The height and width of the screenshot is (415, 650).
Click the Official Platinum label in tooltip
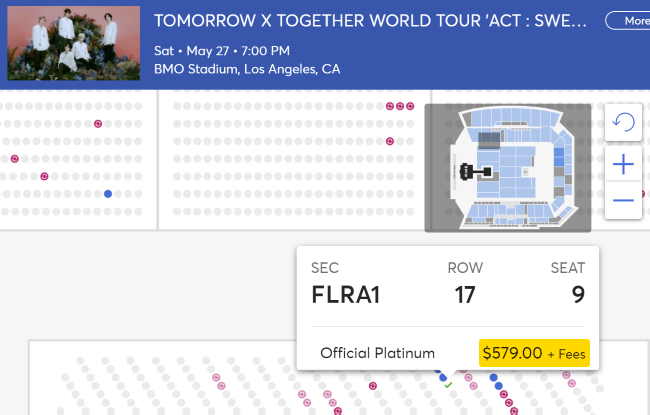pos(377,353)
